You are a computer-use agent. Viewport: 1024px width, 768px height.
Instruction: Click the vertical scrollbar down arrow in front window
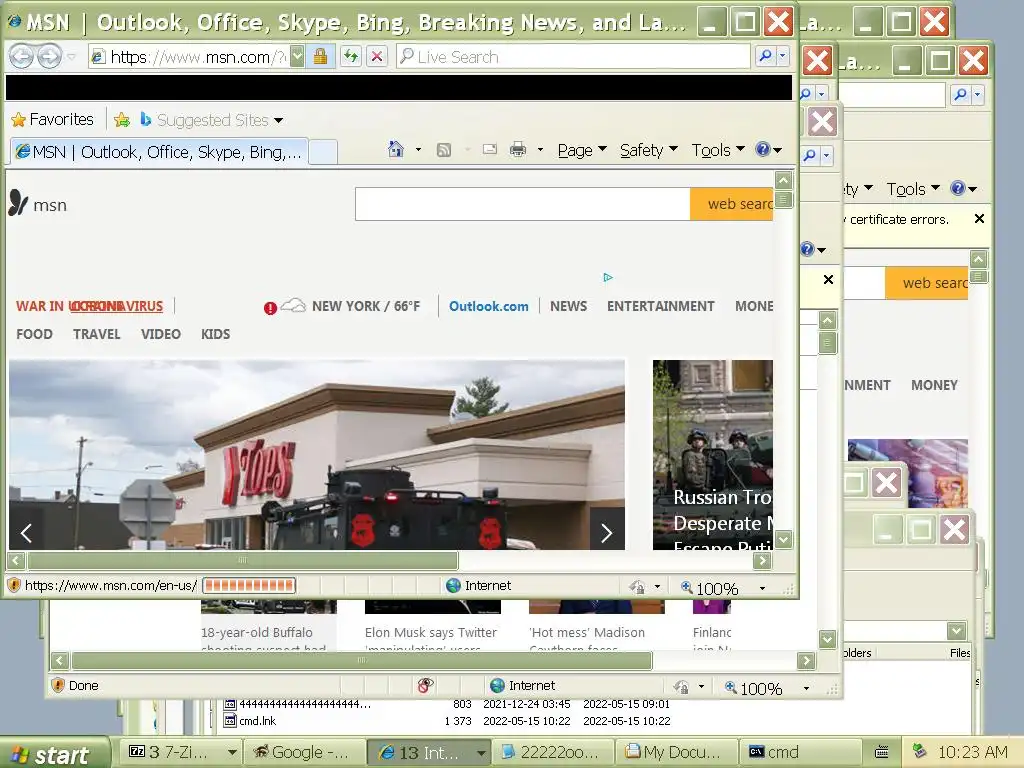coord(784,540)
